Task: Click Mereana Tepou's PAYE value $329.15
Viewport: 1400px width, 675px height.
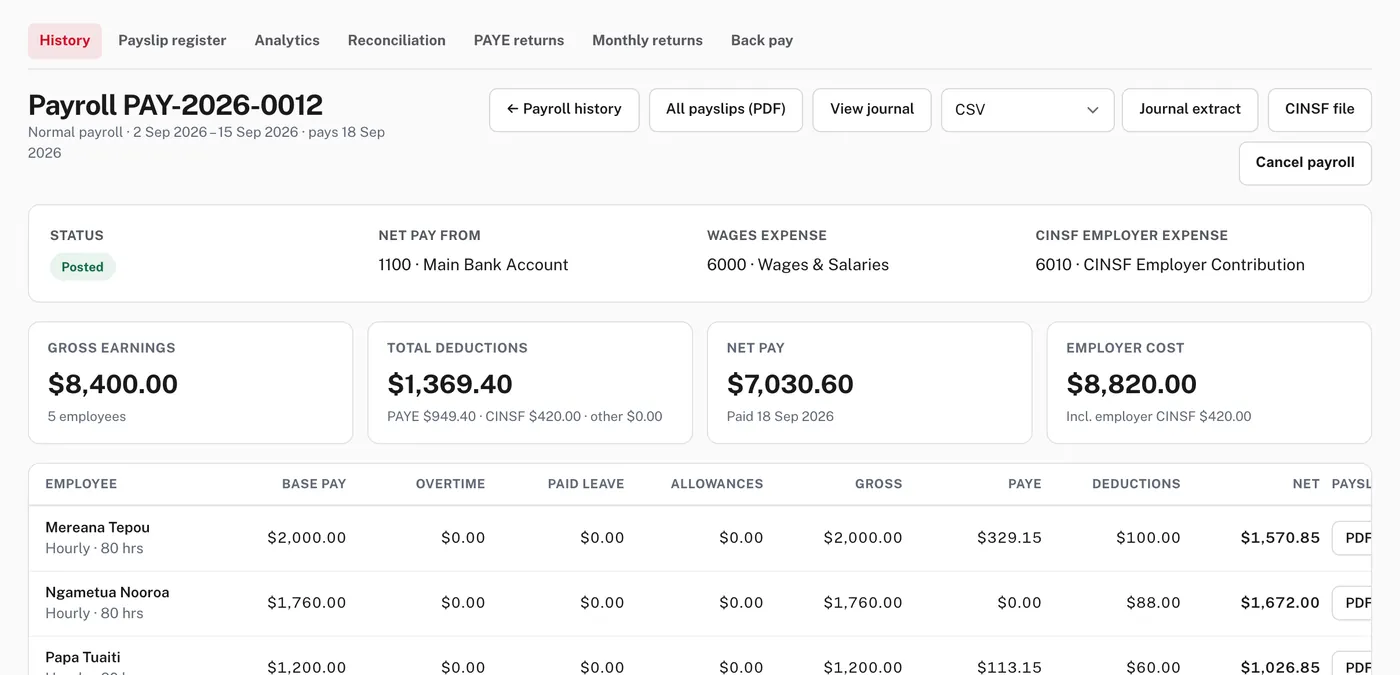Action: (x=1009, y=538)
